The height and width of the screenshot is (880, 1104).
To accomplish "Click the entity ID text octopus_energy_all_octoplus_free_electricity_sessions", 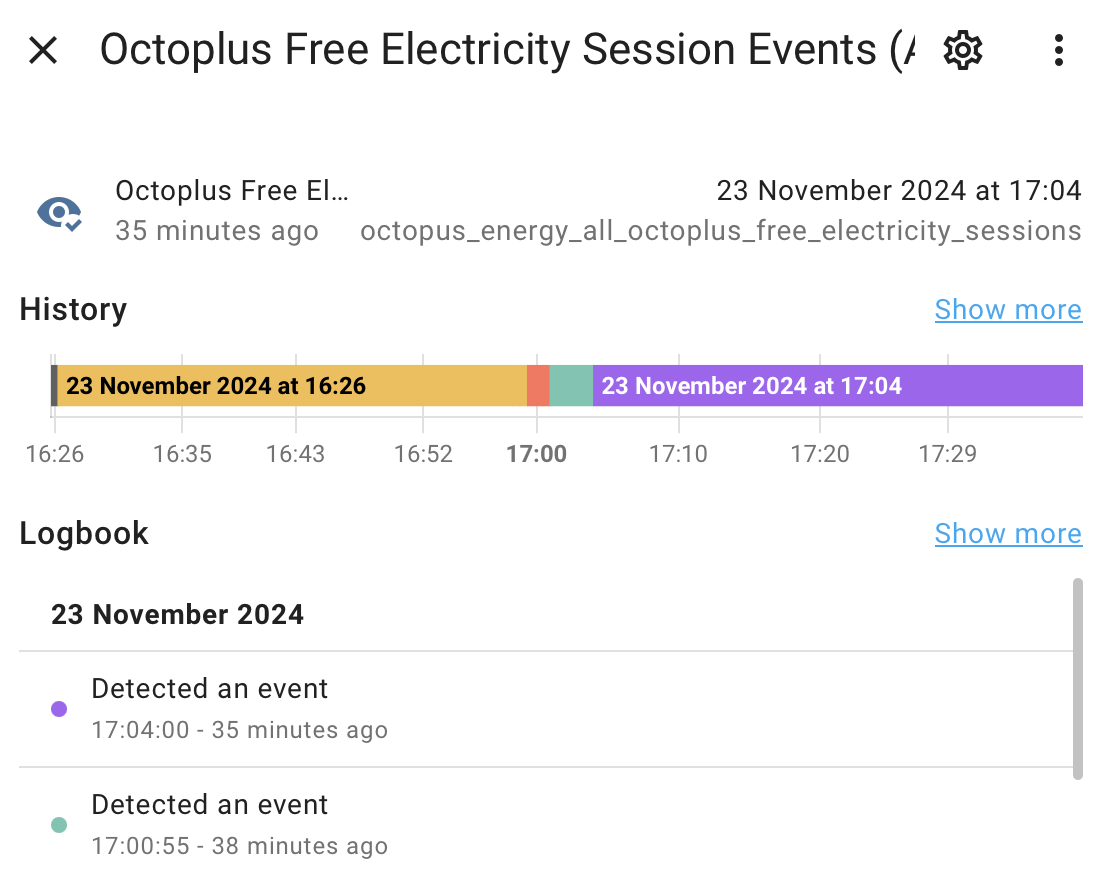I will point(721,231).
